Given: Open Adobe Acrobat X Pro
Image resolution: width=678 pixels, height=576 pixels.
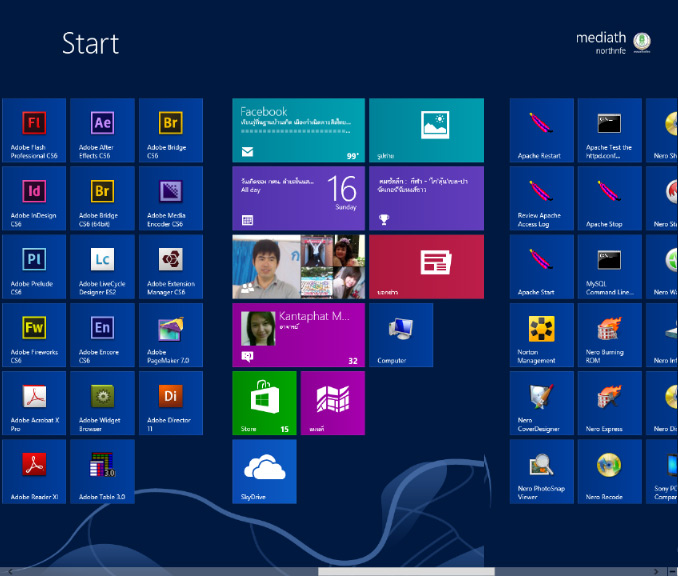Looking at the screenshot, I should pos(34,403).
